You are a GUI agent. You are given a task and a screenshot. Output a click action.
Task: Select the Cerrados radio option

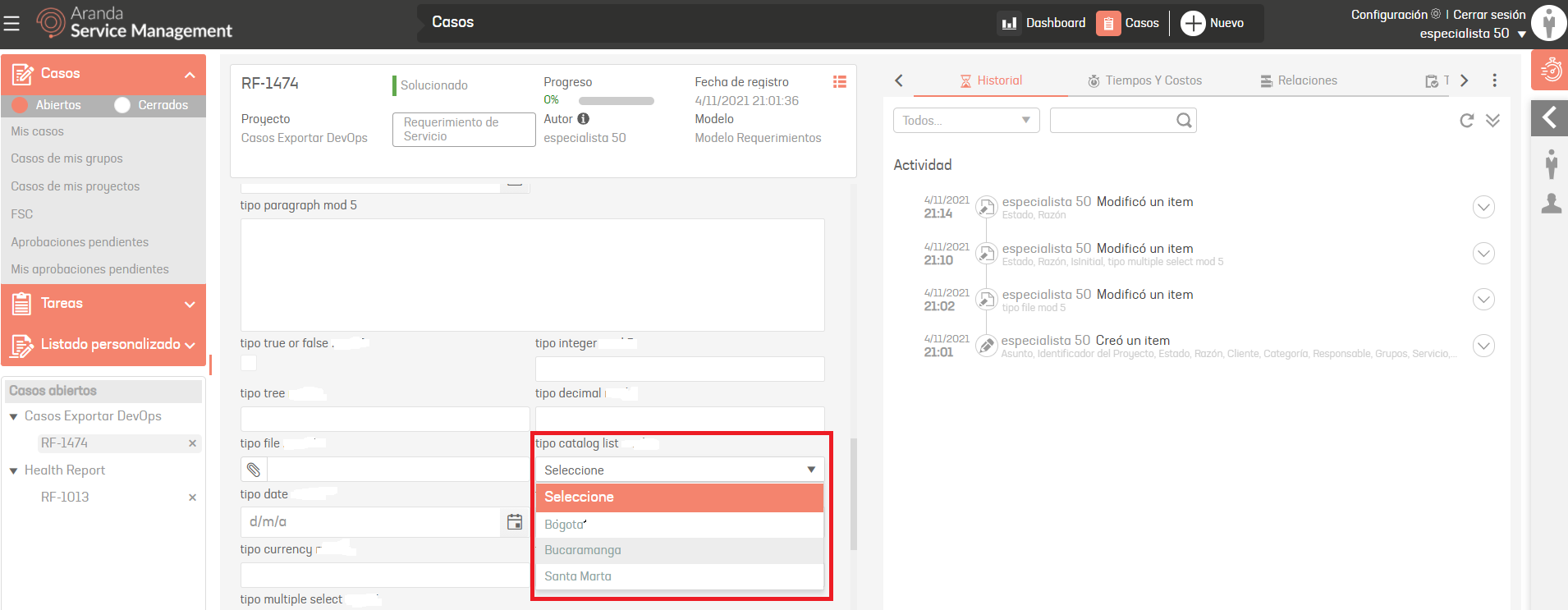click(122, 105)
